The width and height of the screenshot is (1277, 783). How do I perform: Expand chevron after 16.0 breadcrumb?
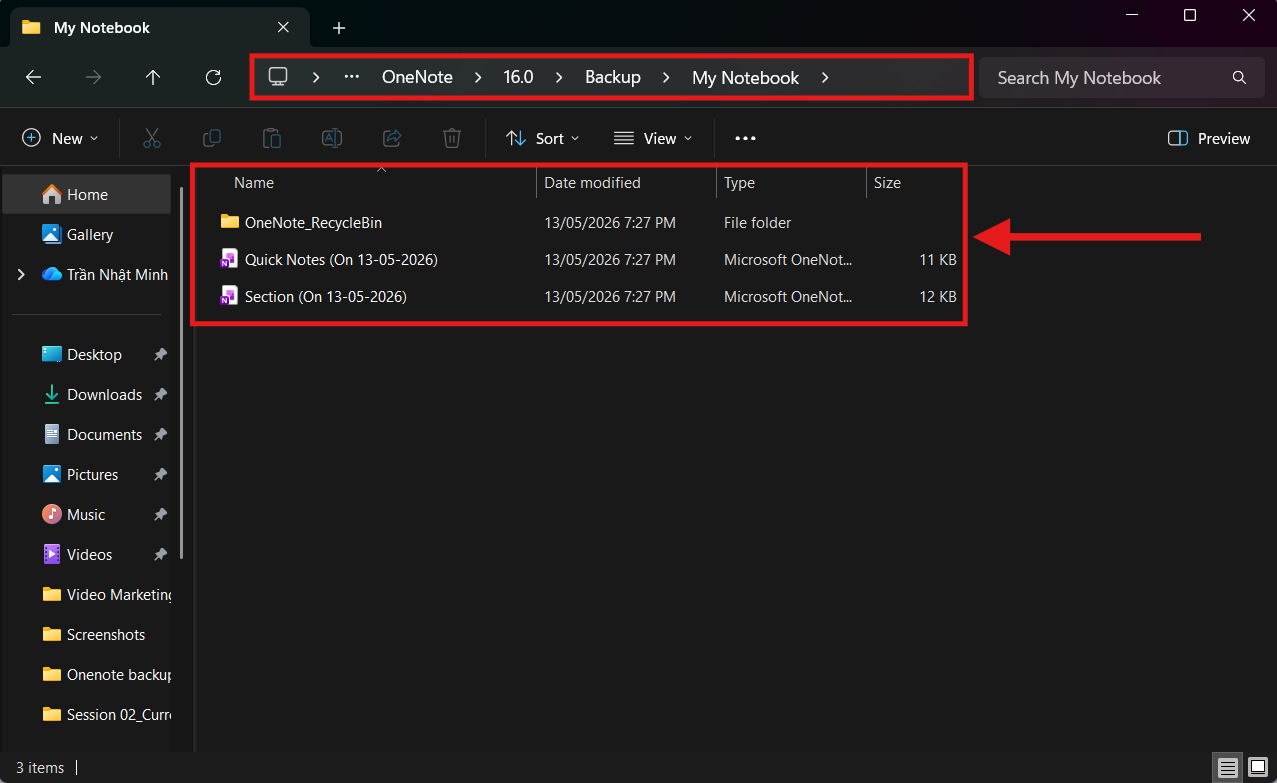tap(558, 77)
